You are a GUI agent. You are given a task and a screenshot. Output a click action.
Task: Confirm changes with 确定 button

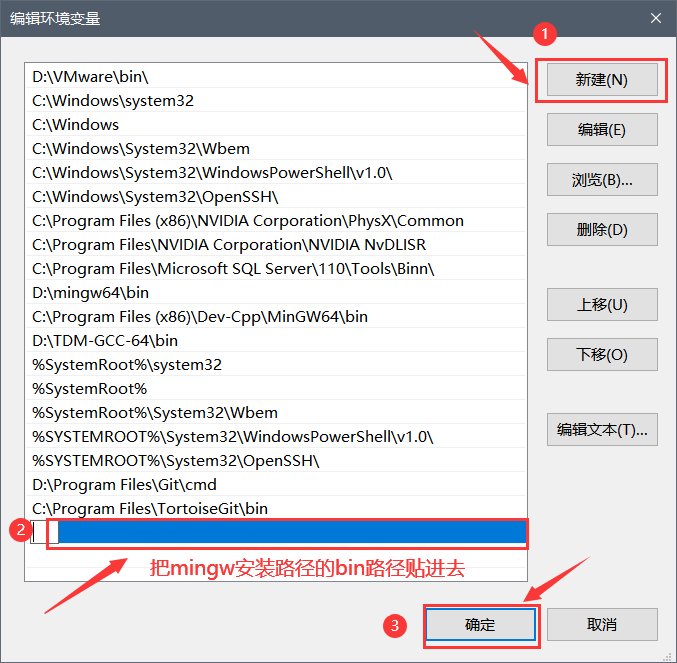(x=481, y=625)
